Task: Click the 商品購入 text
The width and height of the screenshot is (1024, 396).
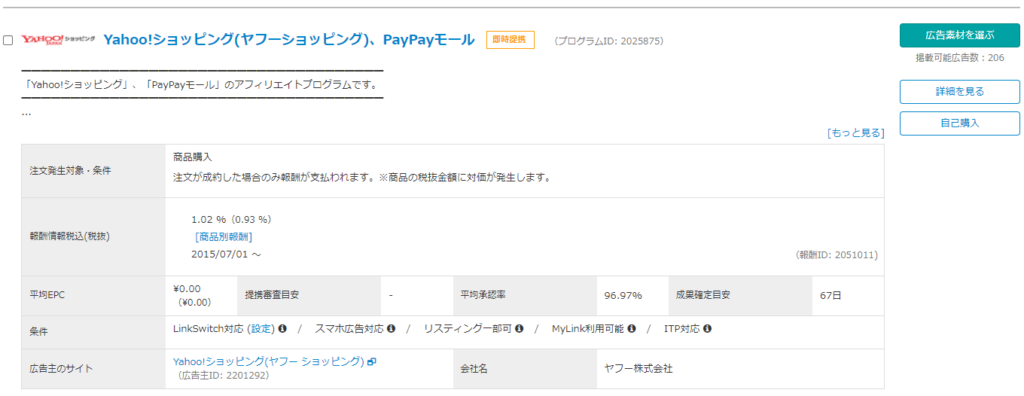Action: (193, 157)
